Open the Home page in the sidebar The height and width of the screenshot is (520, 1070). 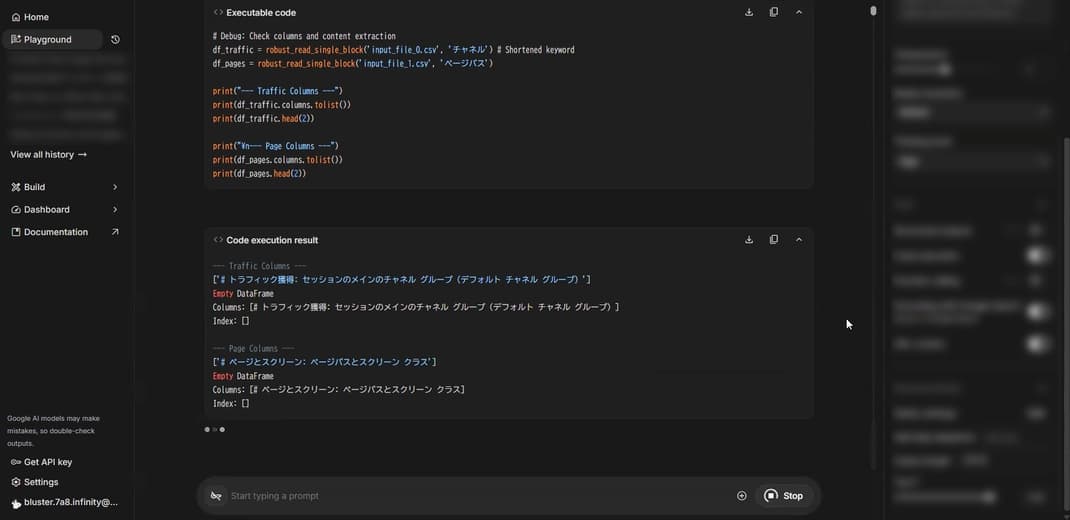point(30,17)
